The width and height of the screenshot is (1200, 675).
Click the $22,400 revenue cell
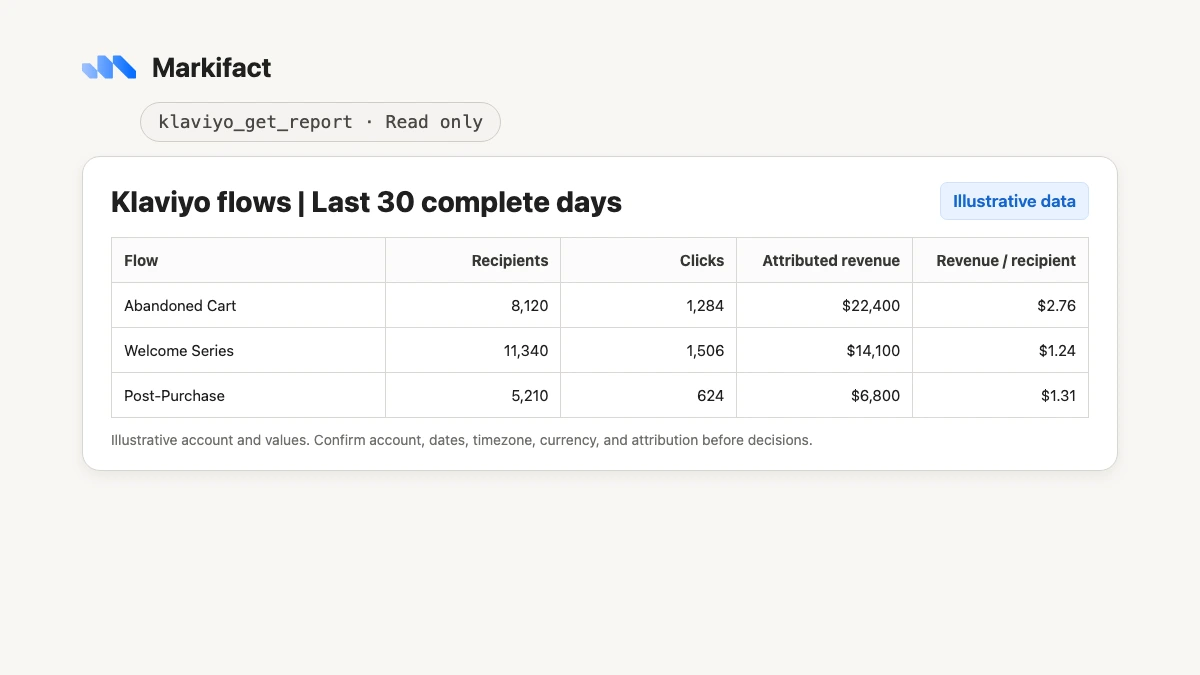[x=825, y=305]
